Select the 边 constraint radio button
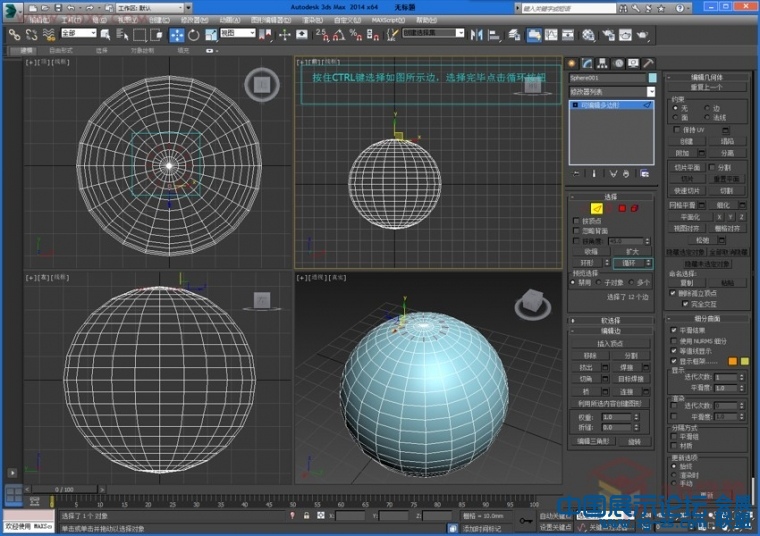 pos(707,108)
